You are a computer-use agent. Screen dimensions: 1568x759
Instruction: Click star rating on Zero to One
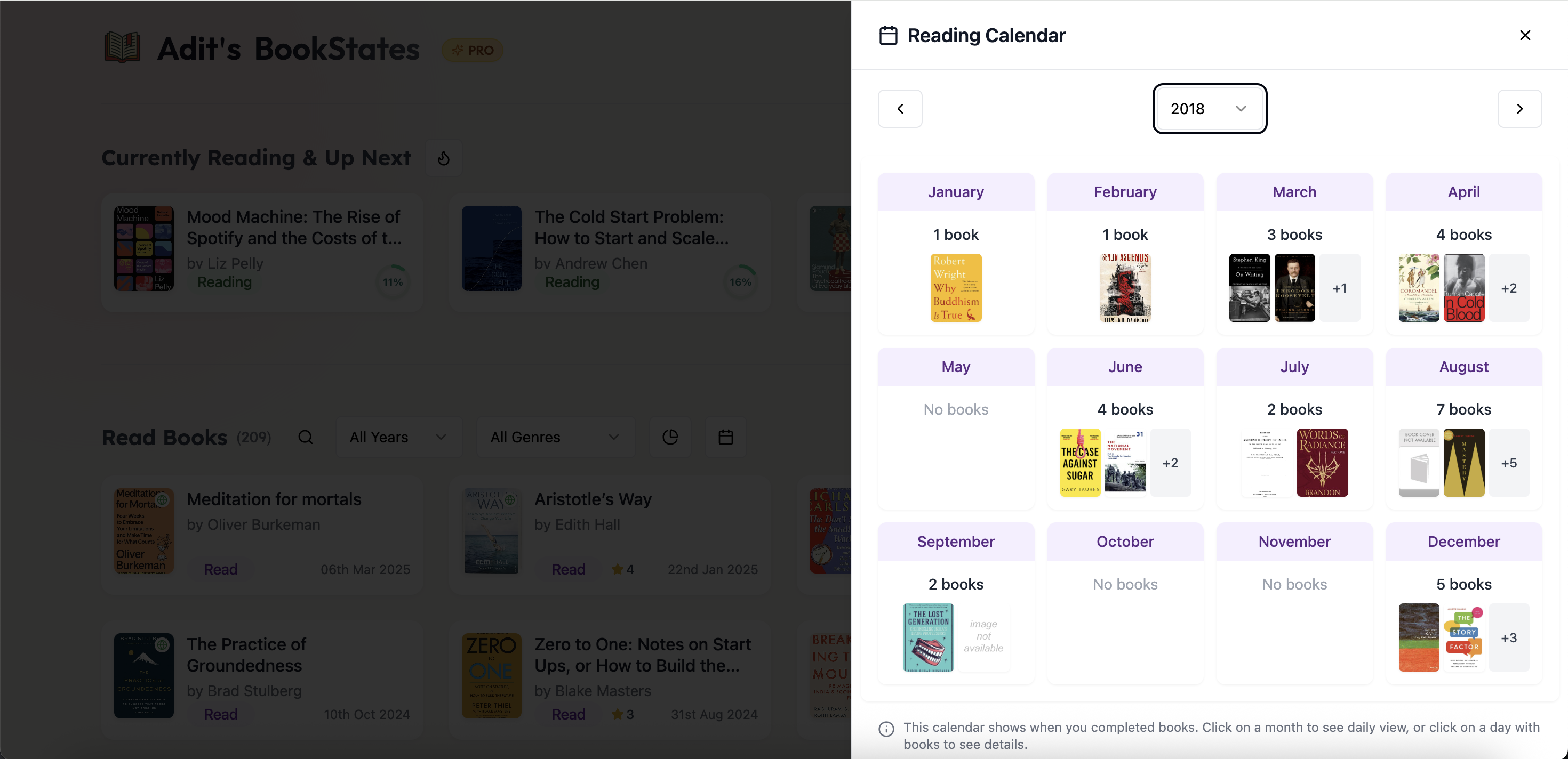click(x=623, y=715)
